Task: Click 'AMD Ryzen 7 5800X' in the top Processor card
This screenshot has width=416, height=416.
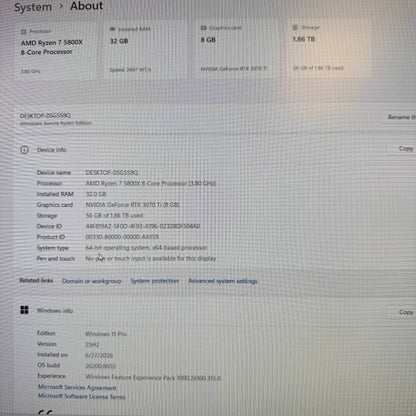Action: point(52,43)
